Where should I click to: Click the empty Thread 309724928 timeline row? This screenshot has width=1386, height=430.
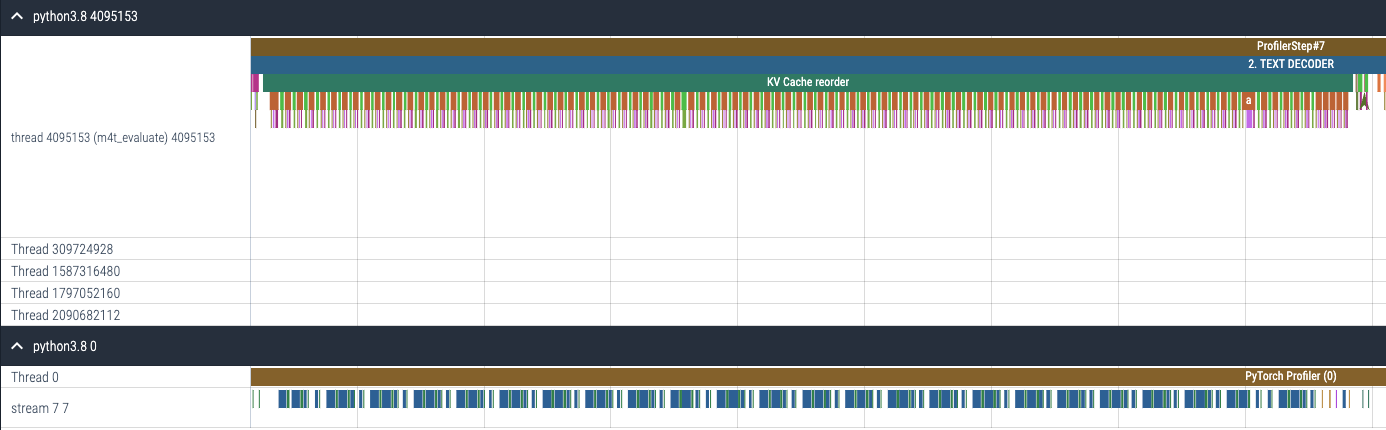pyautogui.click(x=800, y=249)
